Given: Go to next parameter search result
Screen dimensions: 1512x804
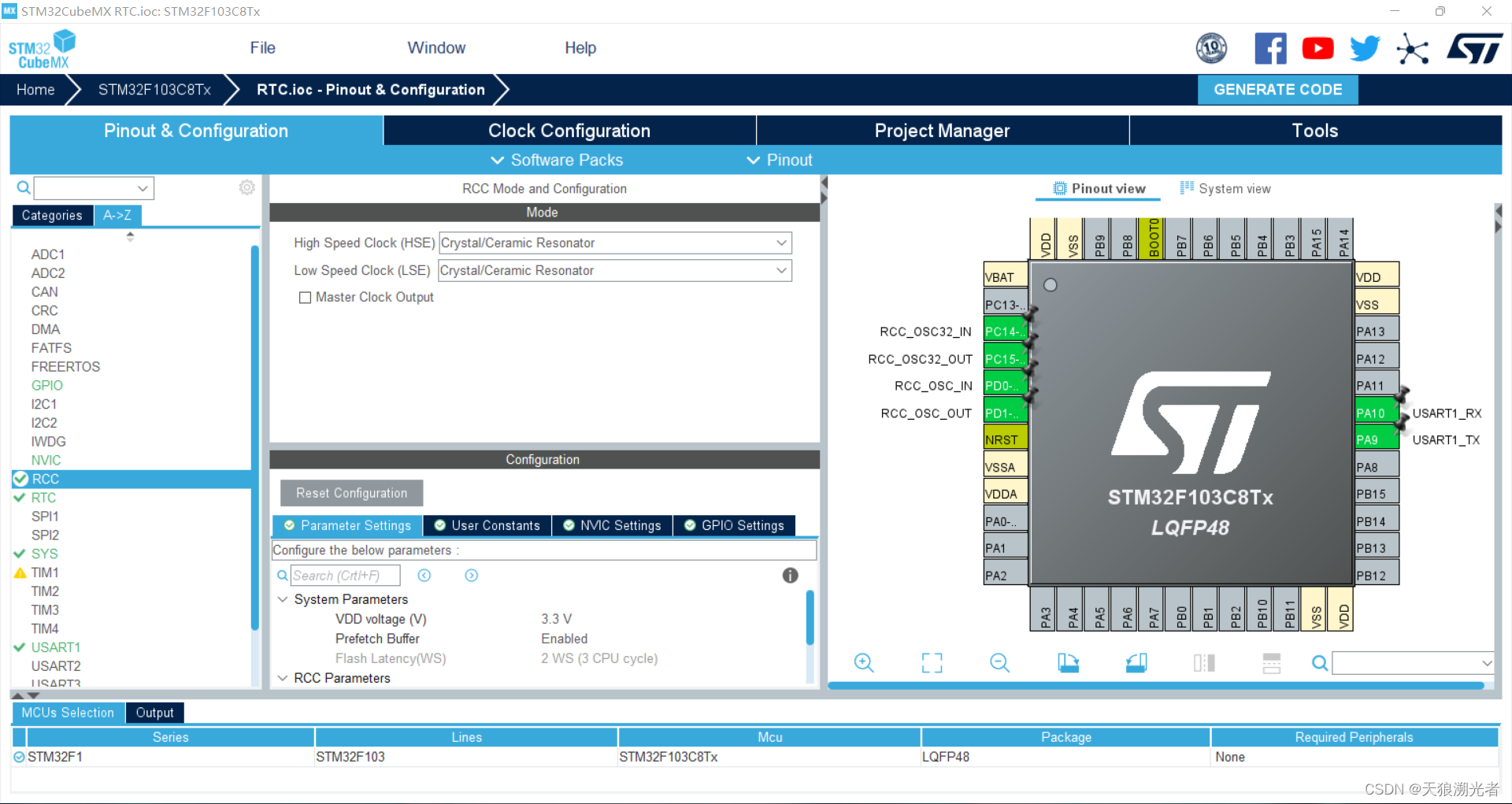Looking at the screenshot, I should pyautogui.click(x=472, y=576).
